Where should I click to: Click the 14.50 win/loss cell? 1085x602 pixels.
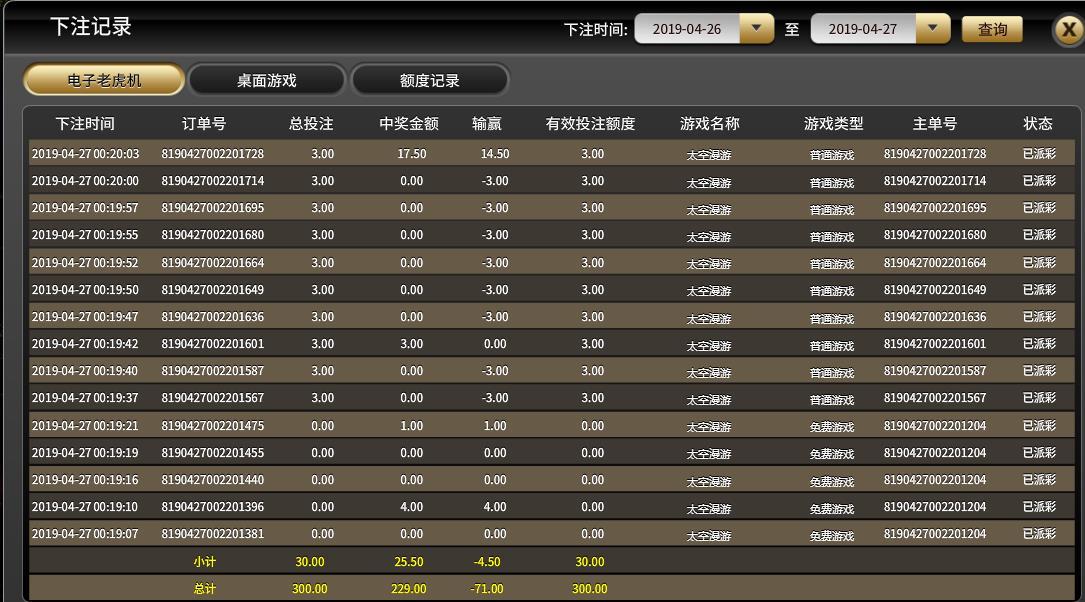[x=495, y=154]
